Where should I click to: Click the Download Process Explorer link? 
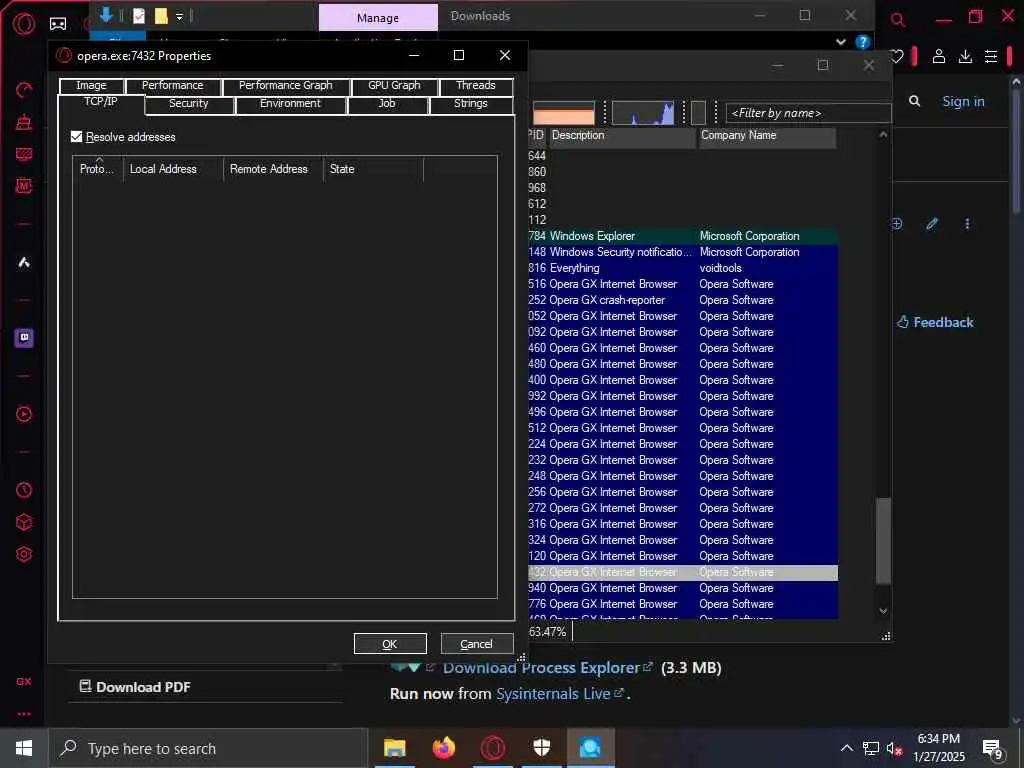click(541, 667)
